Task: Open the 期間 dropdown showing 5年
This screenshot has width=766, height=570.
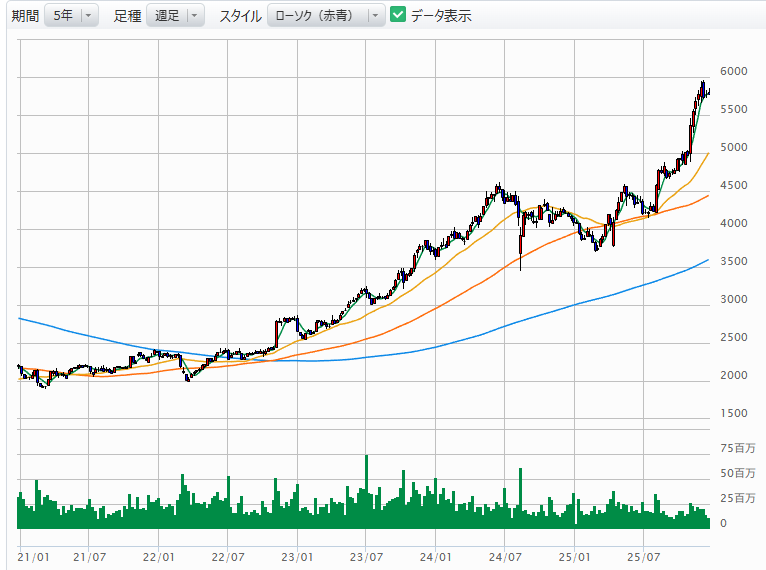Action: click(x=71, y=16)
